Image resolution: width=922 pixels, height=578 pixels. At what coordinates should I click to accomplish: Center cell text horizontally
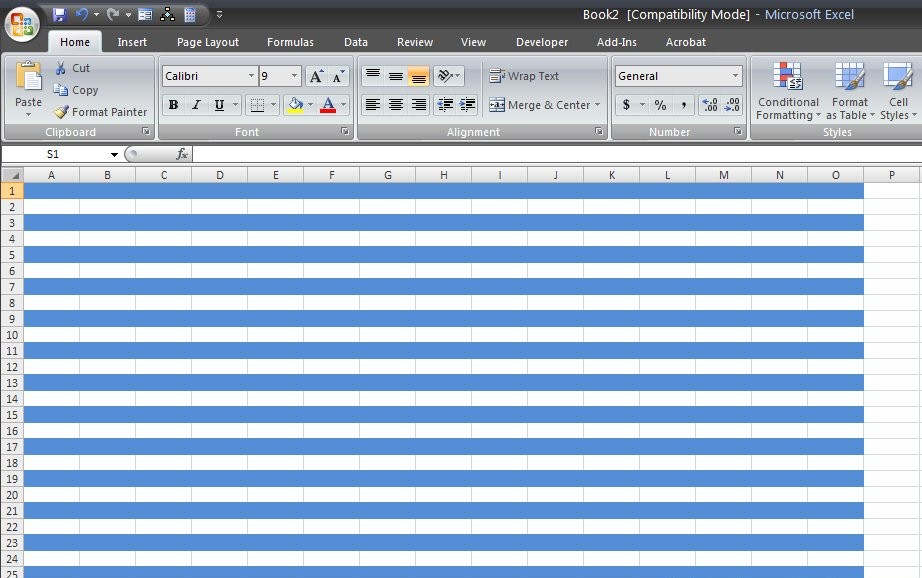point(396,105)
